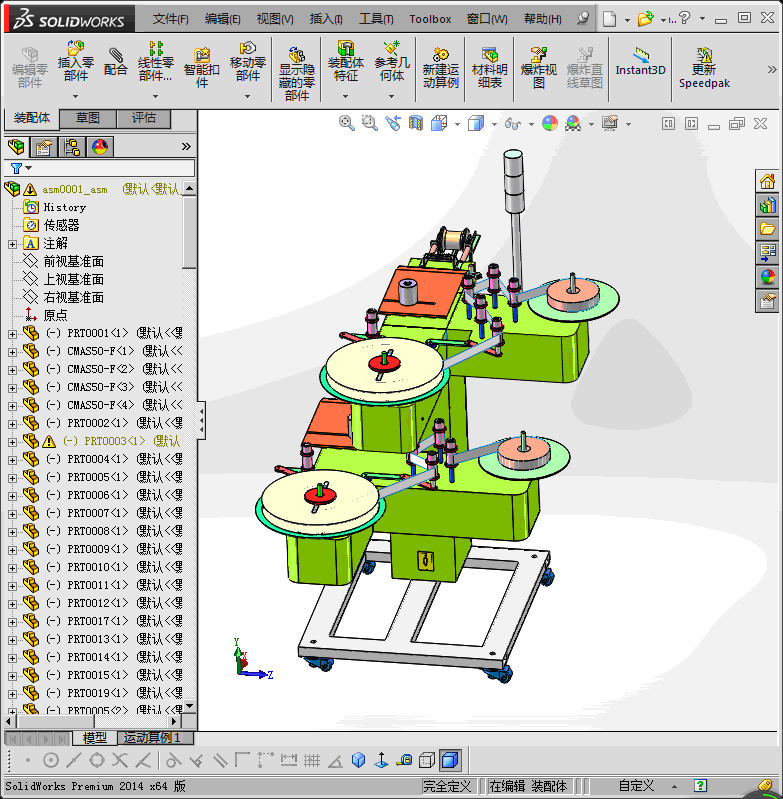Switch to Sketch (草图) tab
Viewport: 783px width, 799px height.
(x=88, y=118)
